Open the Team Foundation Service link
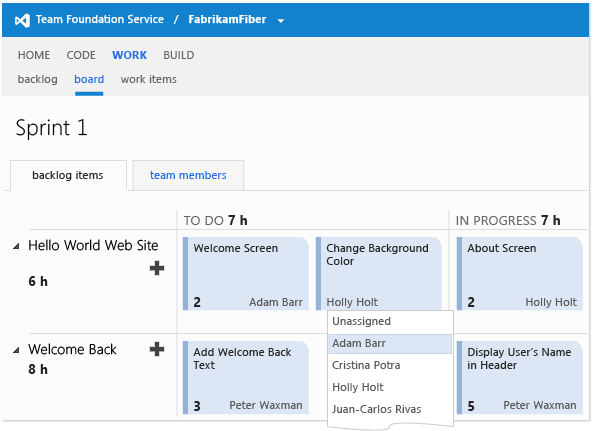 tap(100, 19)
